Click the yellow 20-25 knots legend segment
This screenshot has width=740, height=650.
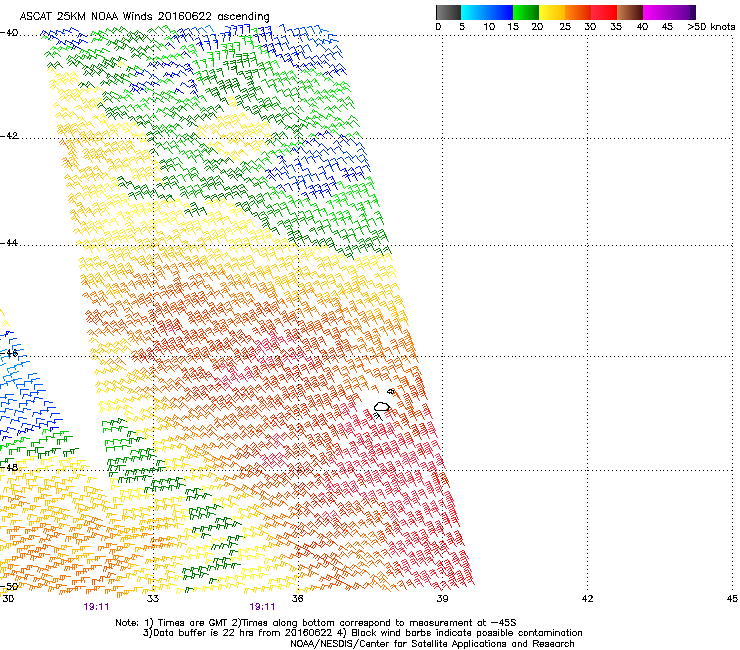pos(552,12)
